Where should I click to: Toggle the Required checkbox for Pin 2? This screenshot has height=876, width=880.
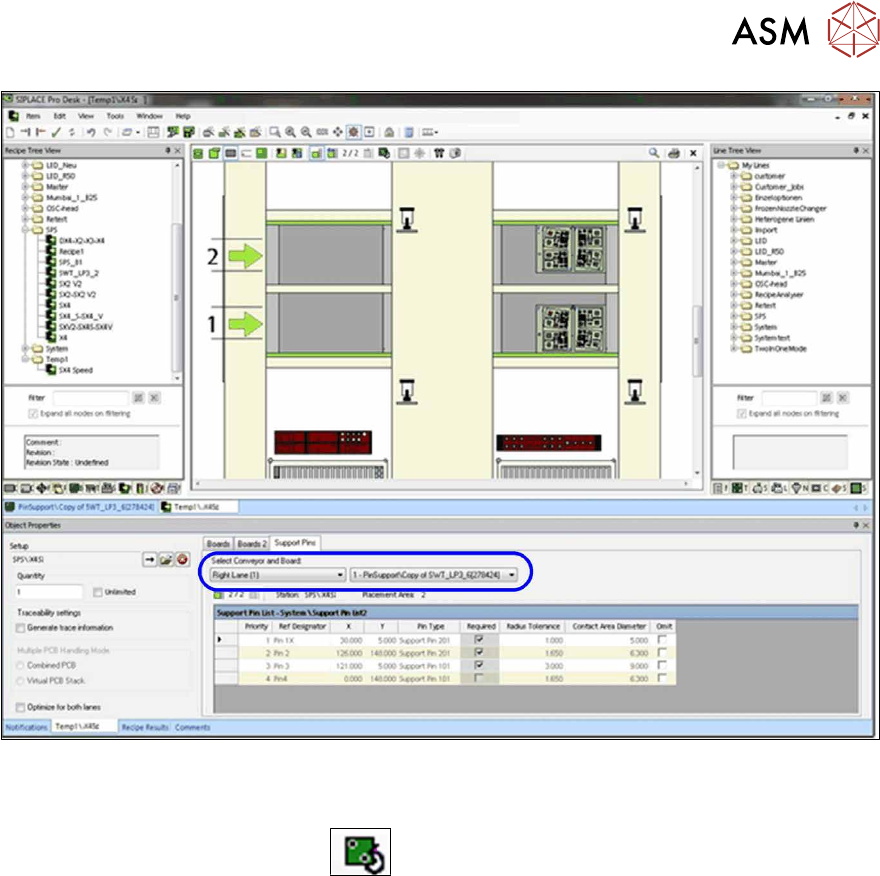[x=479, y=652]
